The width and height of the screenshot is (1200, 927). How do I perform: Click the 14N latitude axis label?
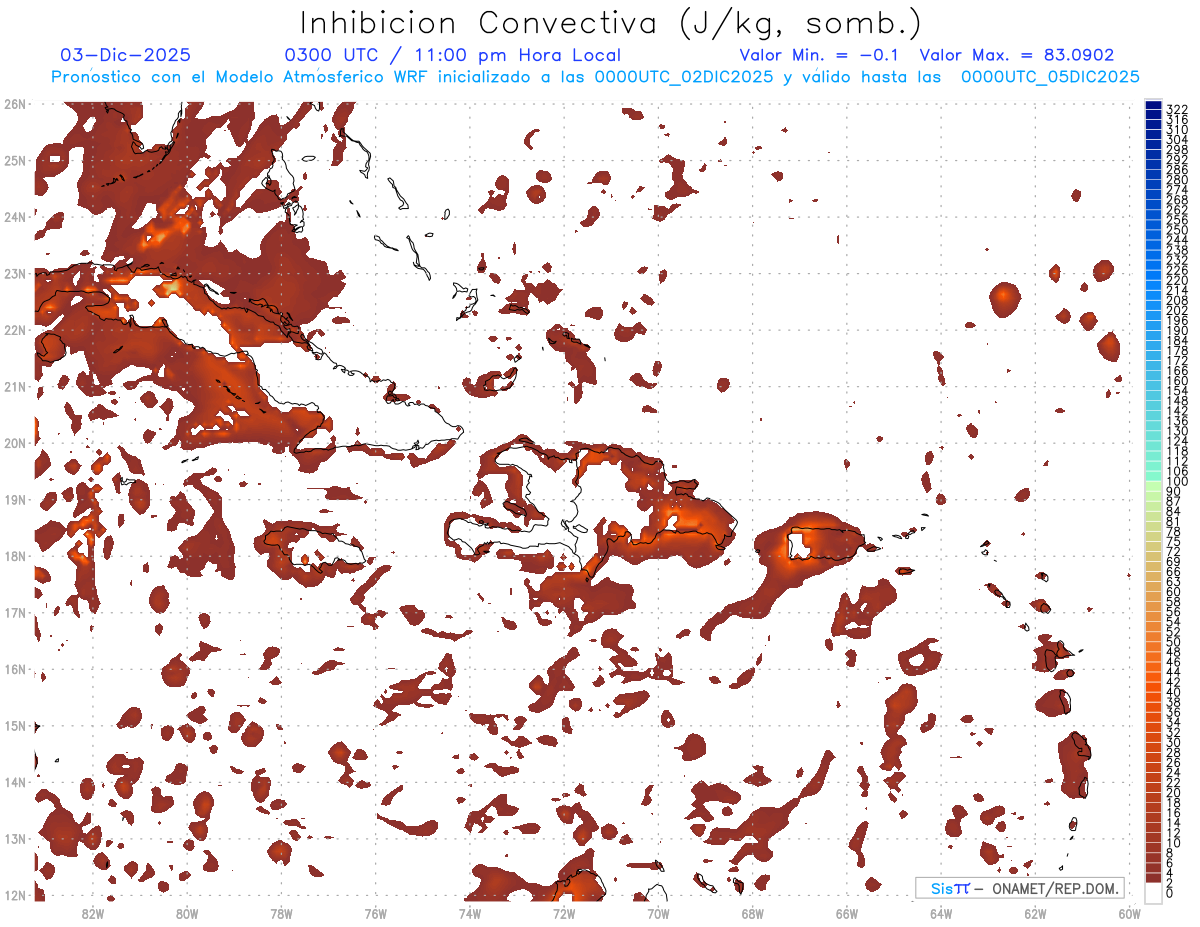click(15, 782)
